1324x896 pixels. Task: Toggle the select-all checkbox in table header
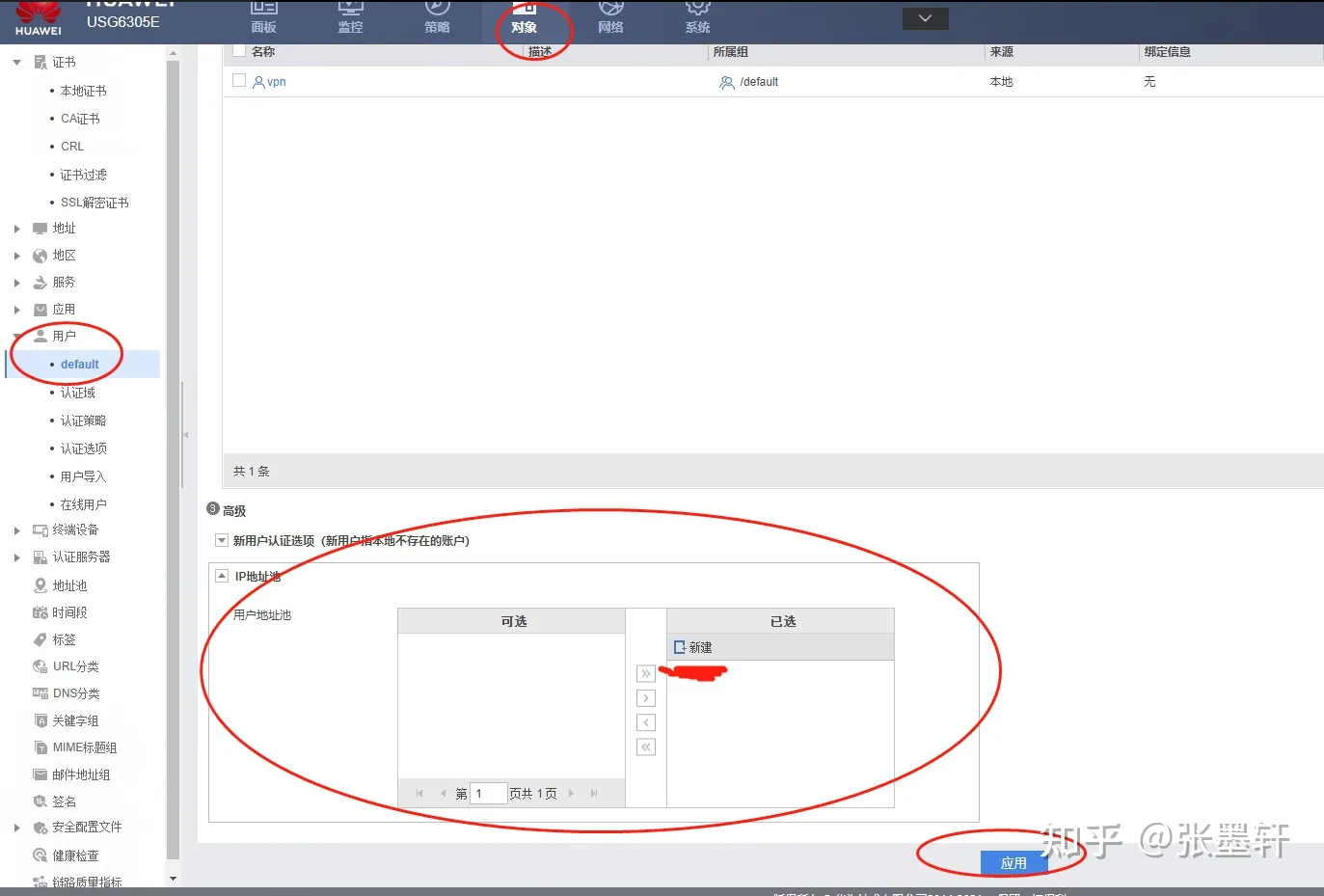[239, 51]
